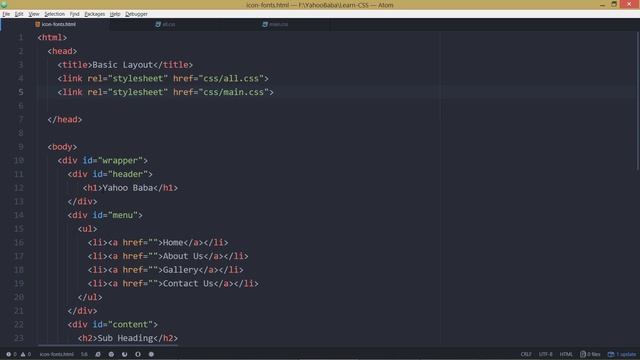This screenshot has width=640, height=360.
Task: Click the 5:6 cursor position indicator
Action: click(84, 354)
